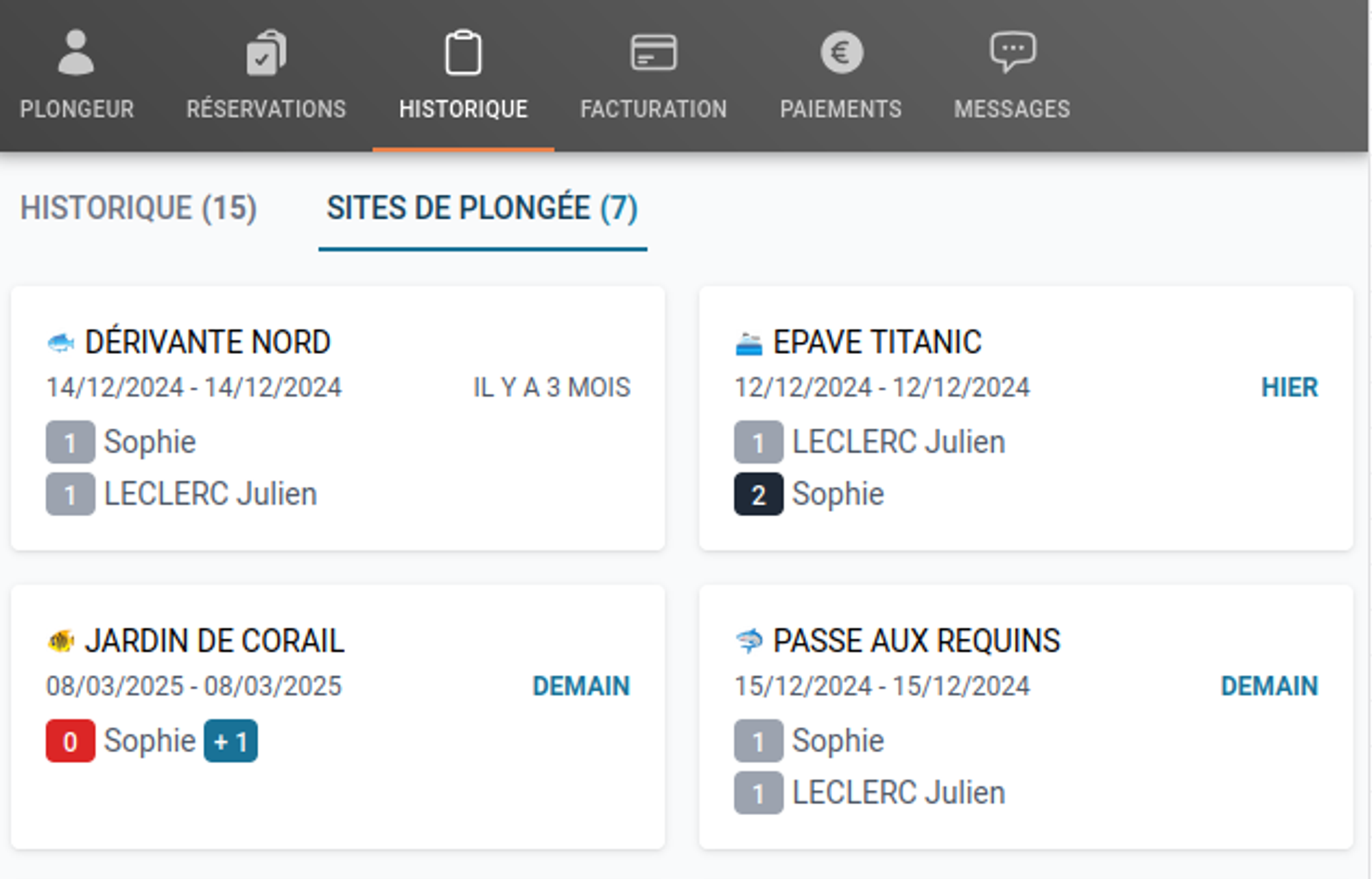Click LECLERC Julien in Passe aux Requins card
This screenshot has height=879, width=1372.
coord(898,793)
